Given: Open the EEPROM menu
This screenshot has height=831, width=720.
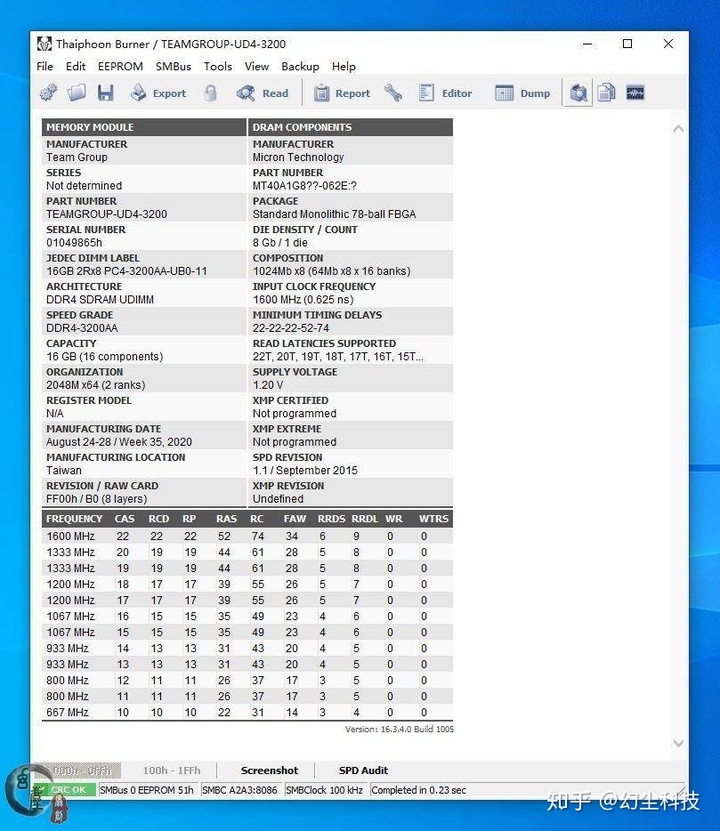Looking at the screenshot, I should pyautogui.click(x=120, y=66).
